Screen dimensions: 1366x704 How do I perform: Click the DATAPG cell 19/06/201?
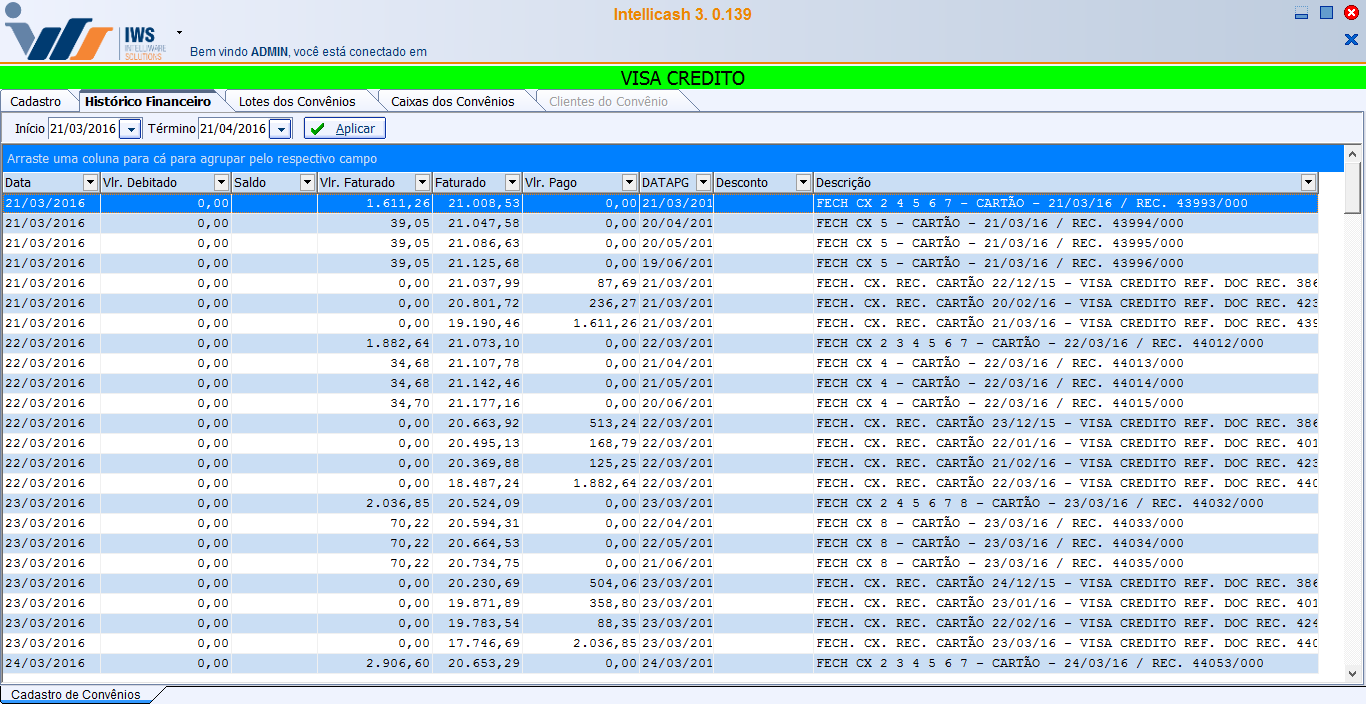pos(677,263)
